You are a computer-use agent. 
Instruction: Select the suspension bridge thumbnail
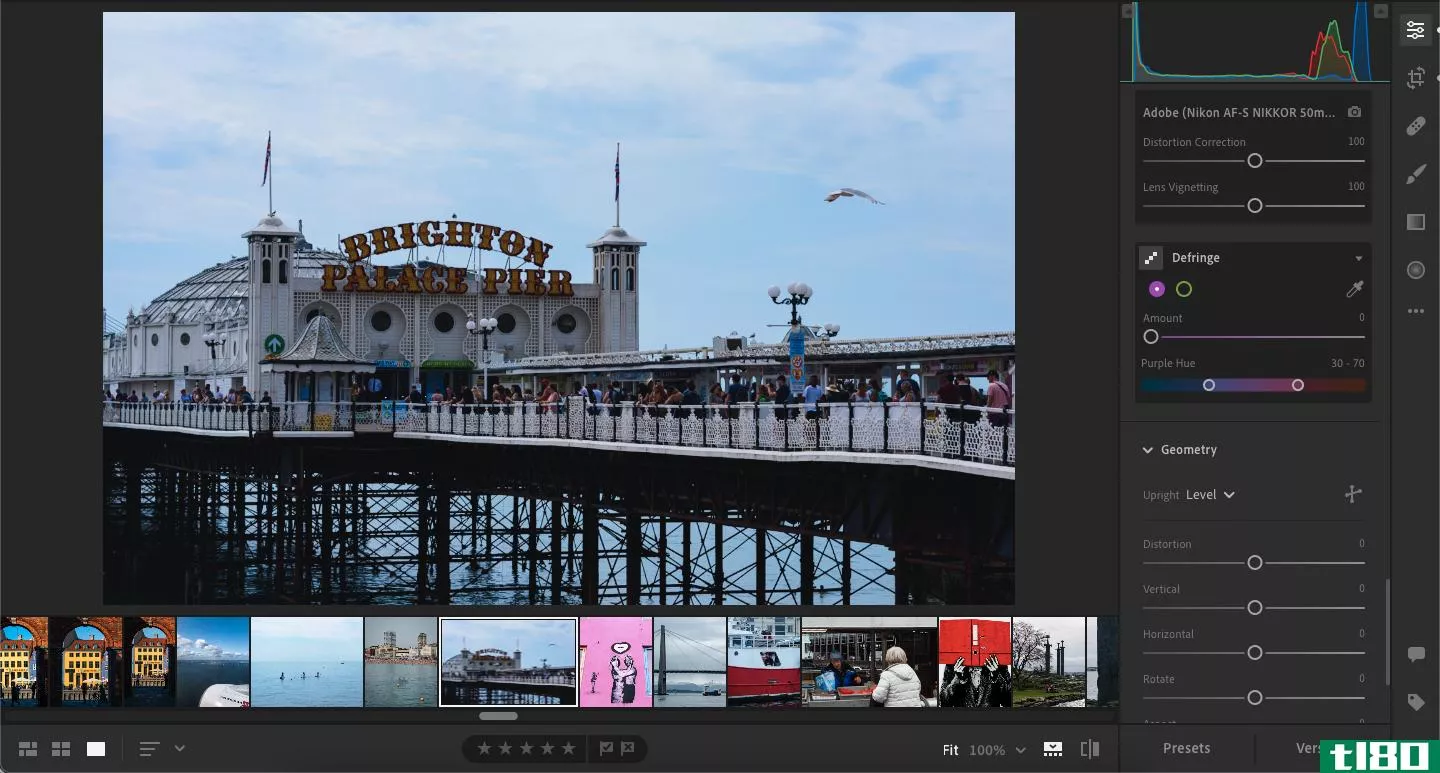click(690, 662)
